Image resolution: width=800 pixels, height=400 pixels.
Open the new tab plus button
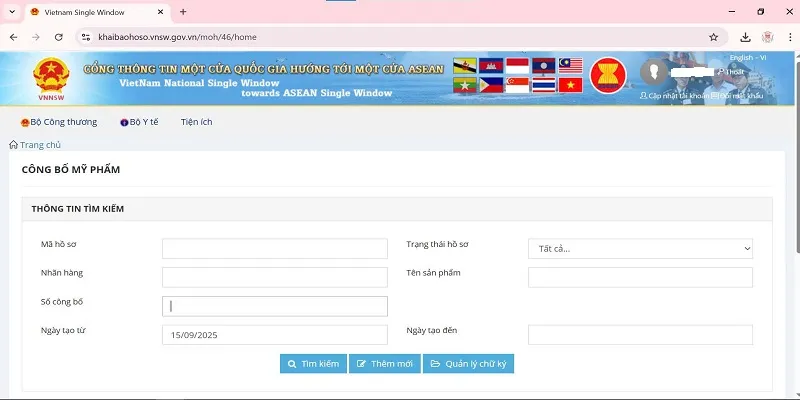click(x=183, y=12)
